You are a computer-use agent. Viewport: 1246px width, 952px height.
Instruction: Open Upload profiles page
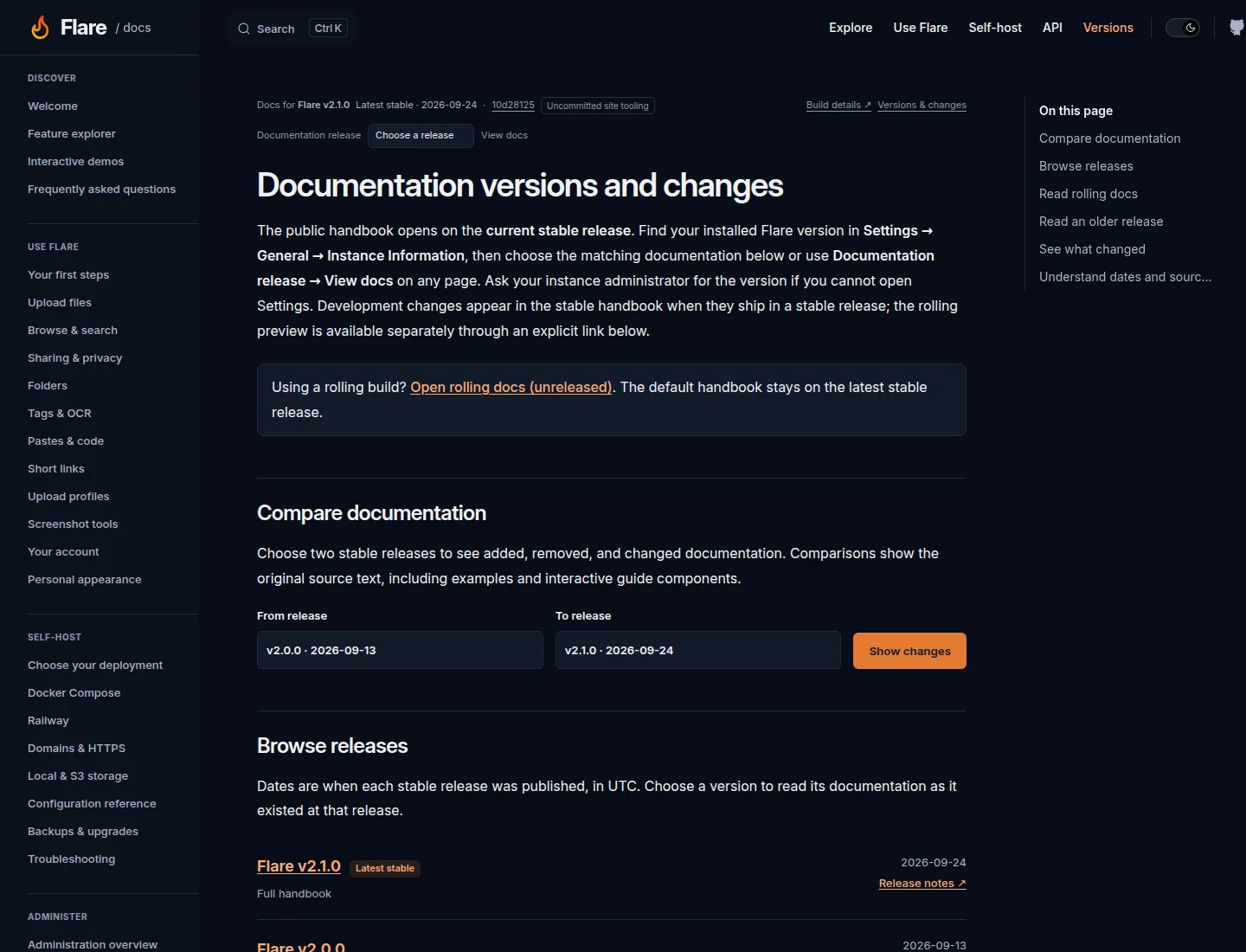[x=68, y=497]
